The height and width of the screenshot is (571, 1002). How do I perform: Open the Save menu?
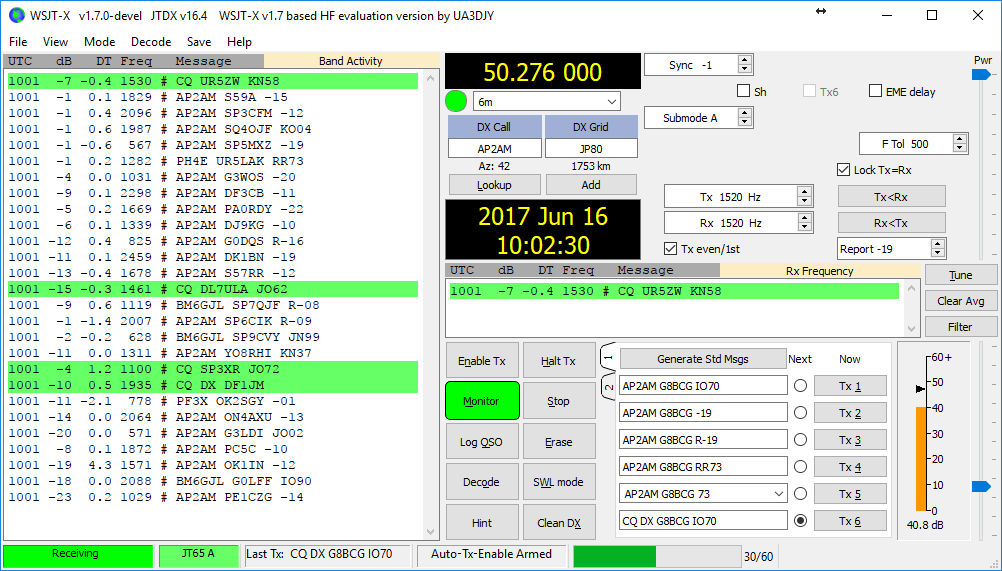tap(199, 42)
